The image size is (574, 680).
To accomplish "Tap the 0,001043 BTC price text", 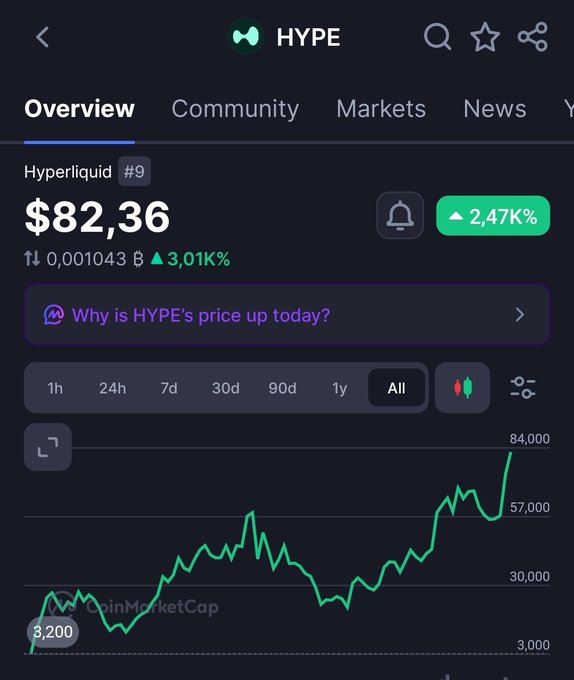I will click(x=95, y=259).
